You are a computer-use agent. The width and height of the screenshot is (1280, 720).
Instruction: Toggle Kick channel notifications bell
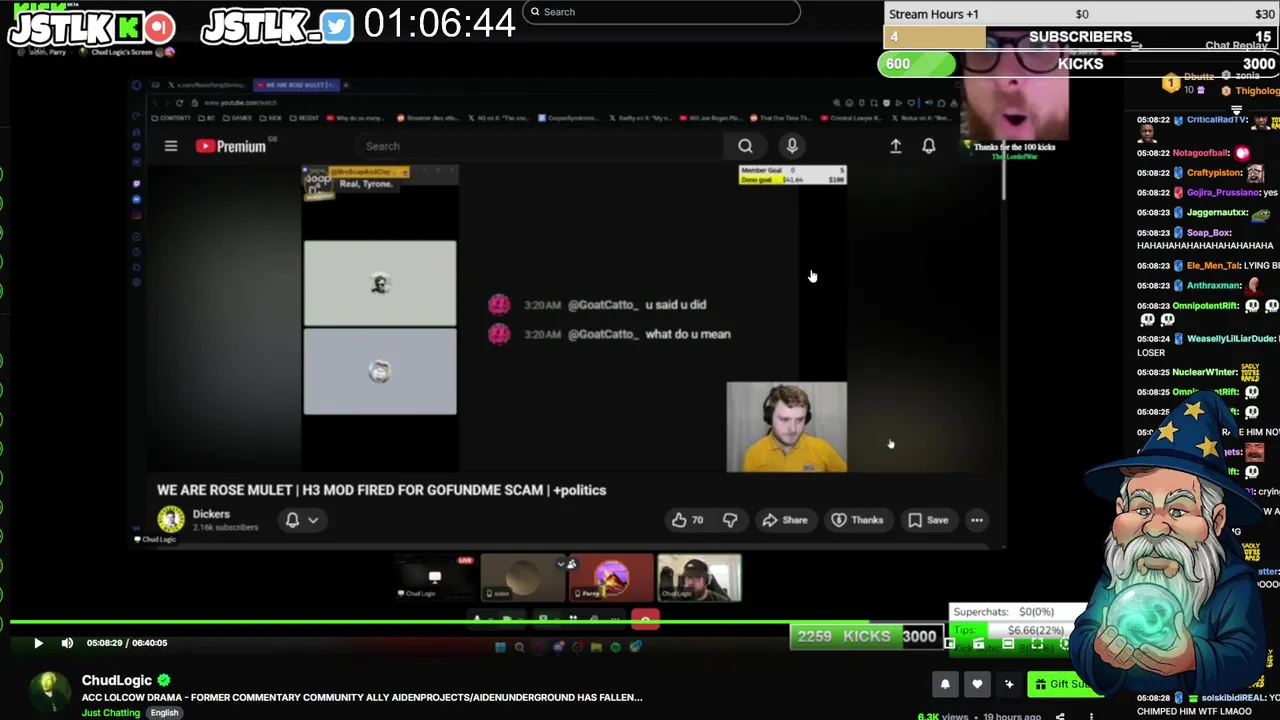point(945,684)
